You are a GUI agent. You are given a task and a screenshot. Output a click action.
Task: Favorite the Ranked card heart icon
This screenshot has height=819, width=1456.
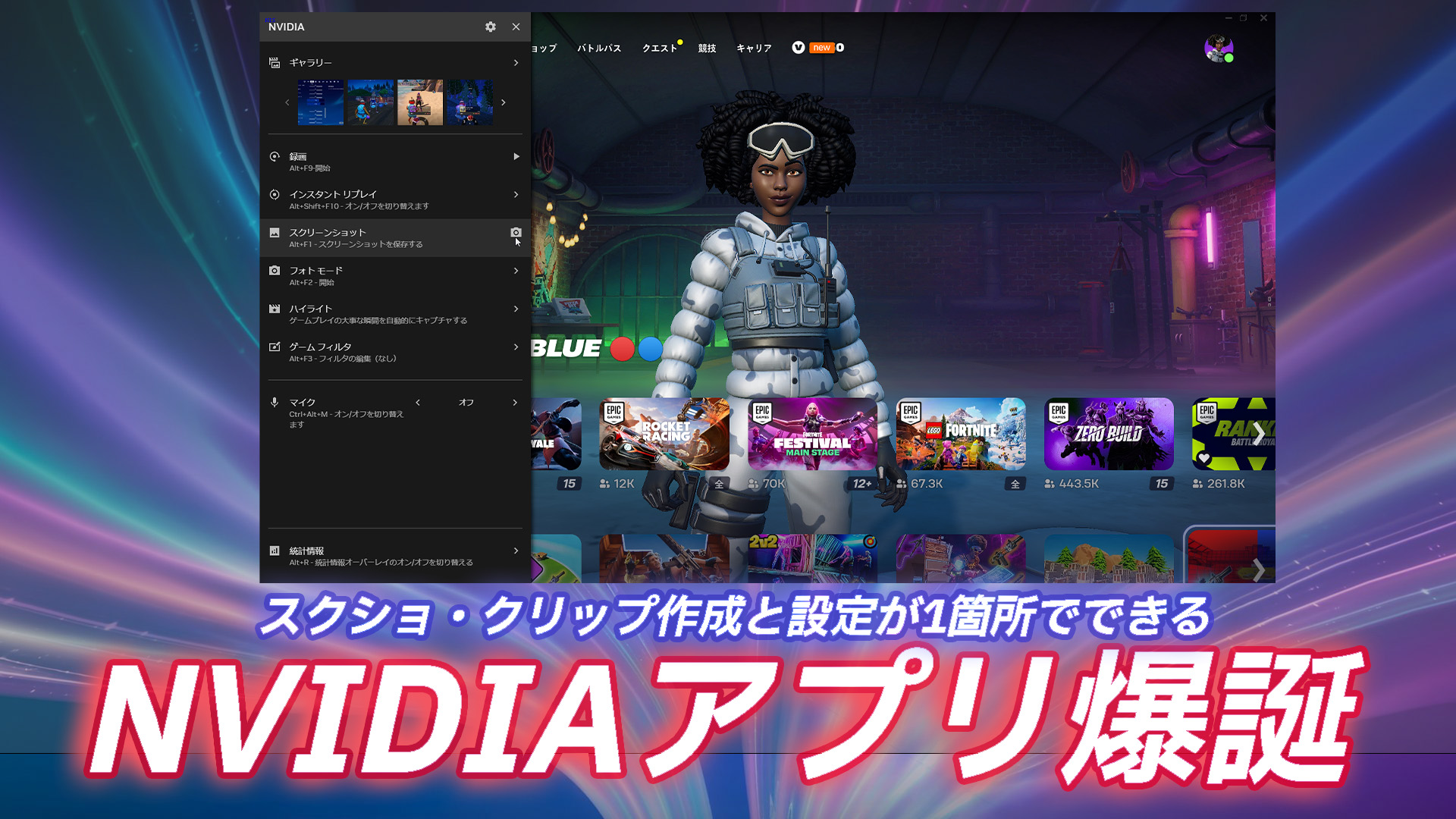pyautogui.click(x=1204, y=458)
